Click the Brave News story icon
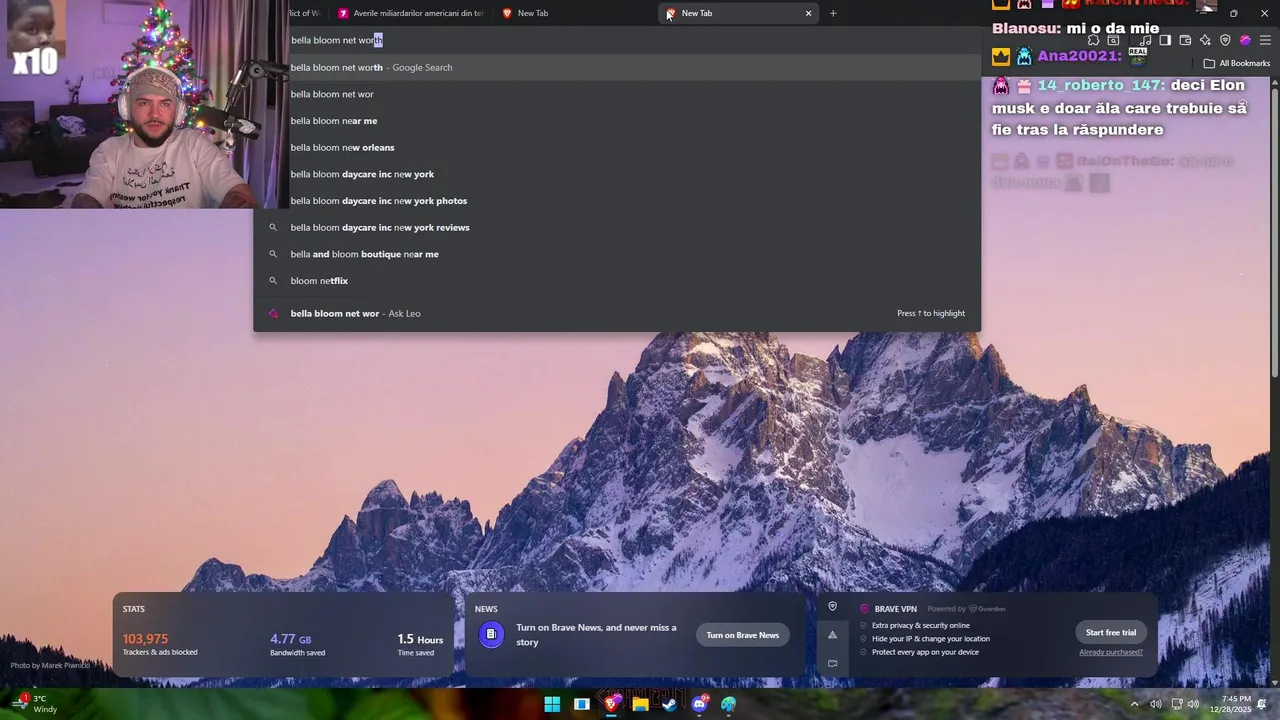Image resolution: width=1280 pixels, height=720 pixels. point(491,634)
